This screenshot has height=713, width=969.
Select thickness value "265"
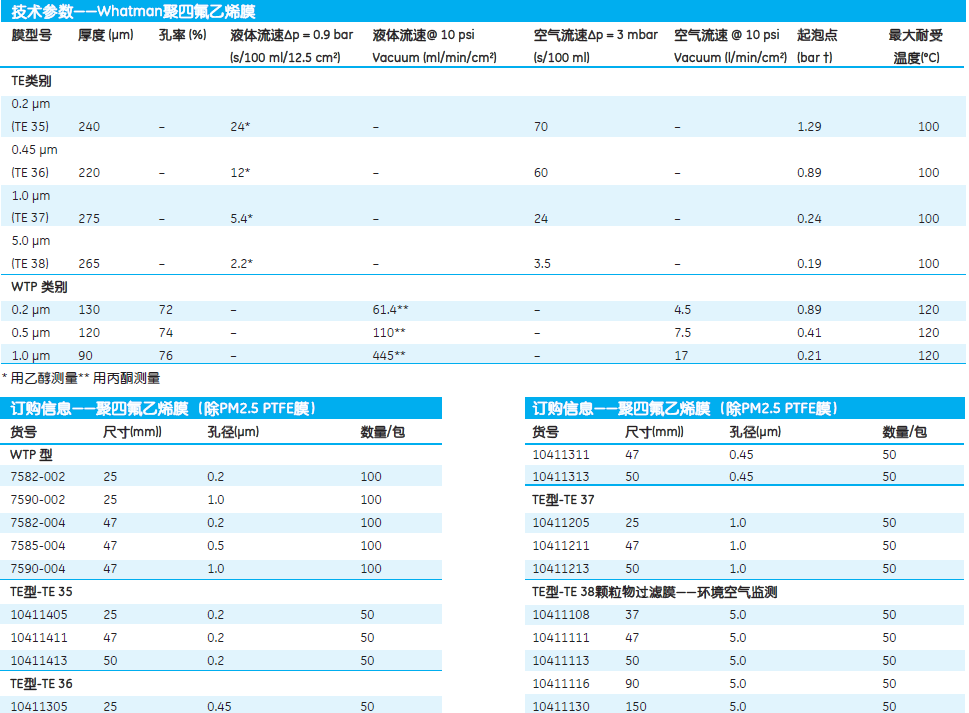pyautogui.click(x=89, y=264)
